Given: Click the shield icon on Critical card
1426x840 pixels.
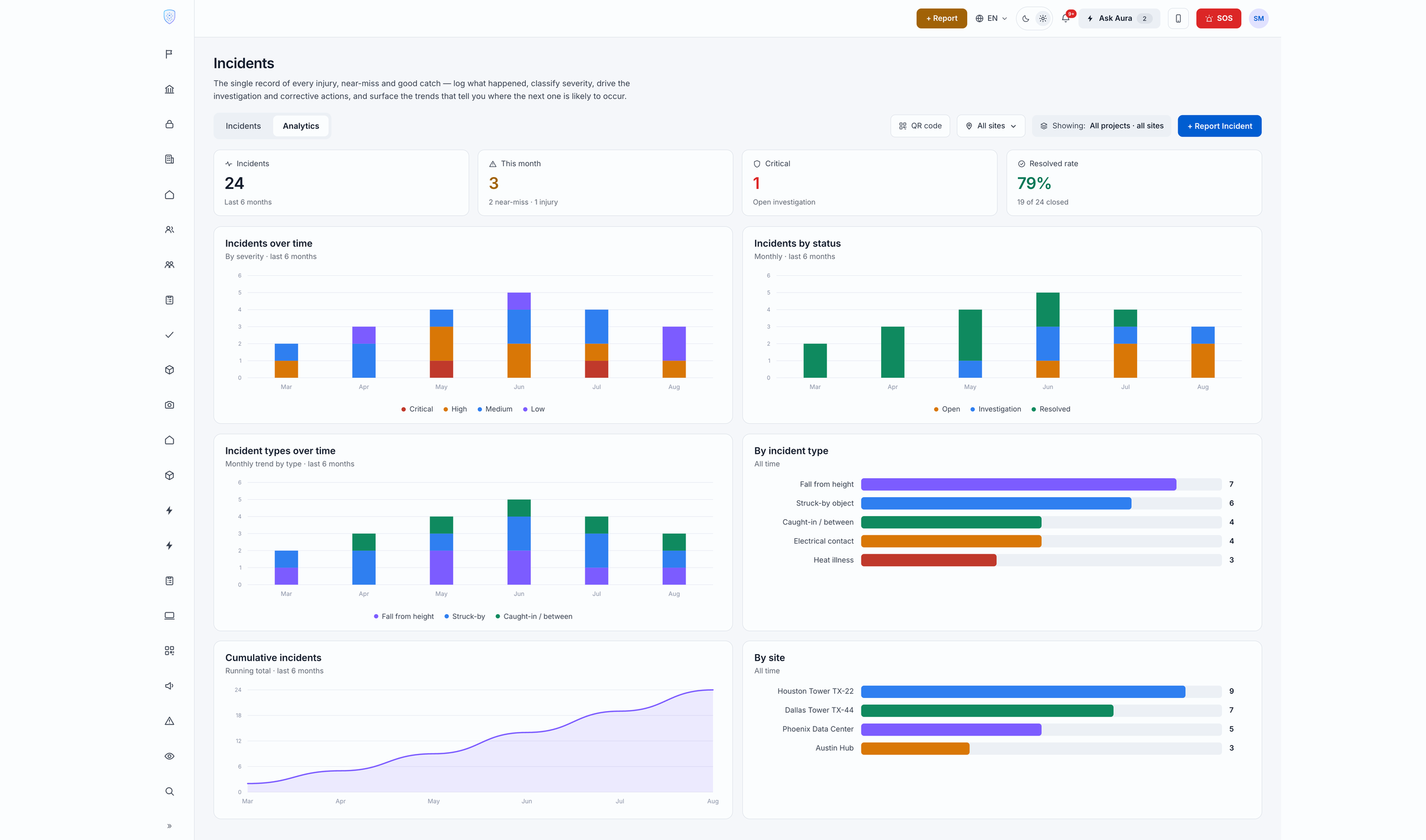Looking at the screenshot, I should point(757,164).
